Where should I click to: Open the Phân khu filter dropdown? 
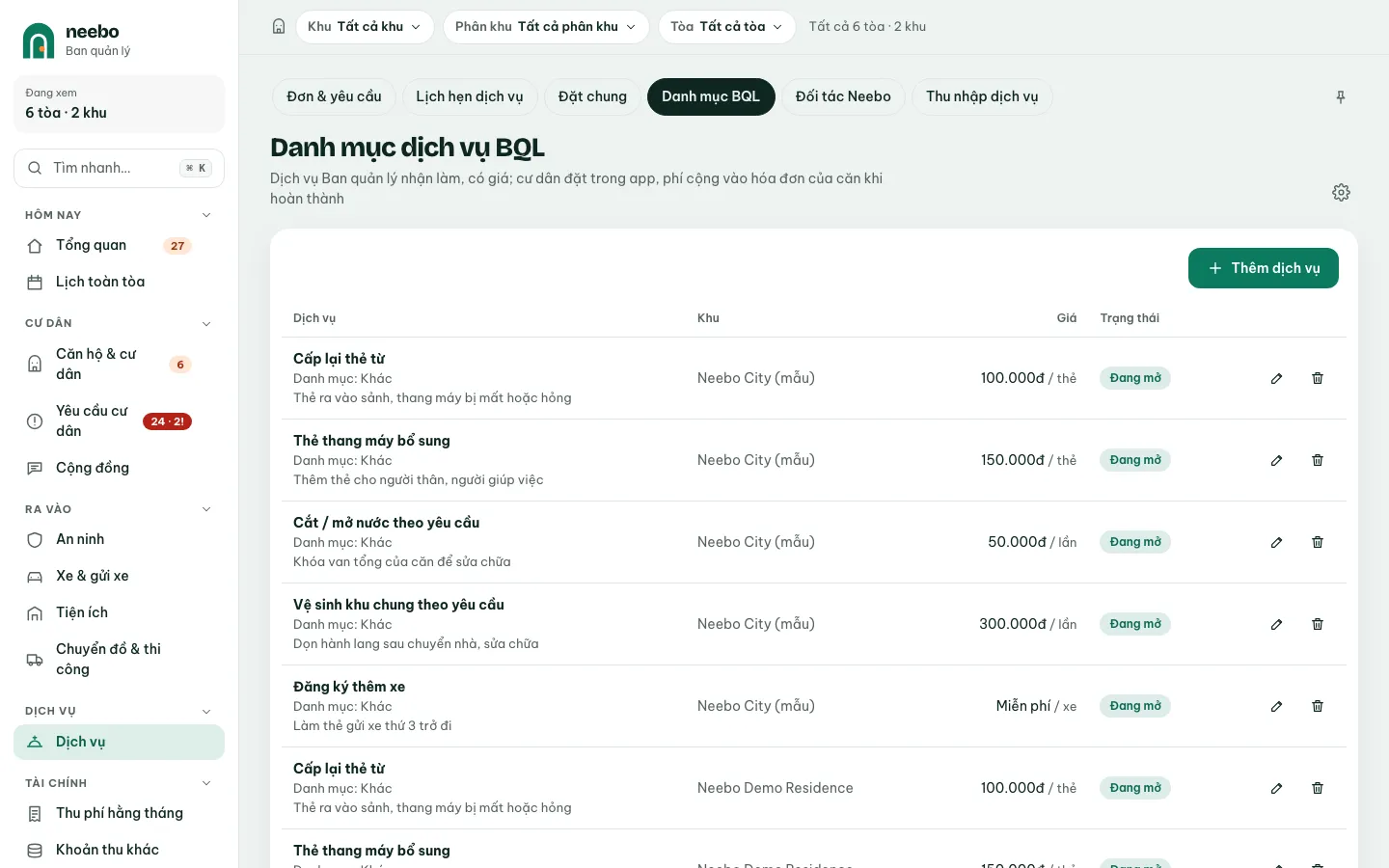point(546,27)
